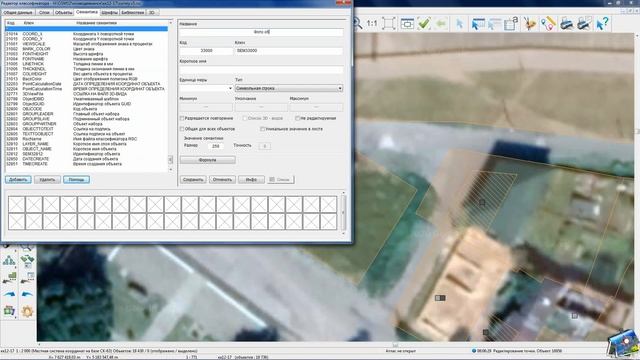The image size is (640, 360).
Task: Click the blue redo arrow in left panel
Action: point(9,294)
